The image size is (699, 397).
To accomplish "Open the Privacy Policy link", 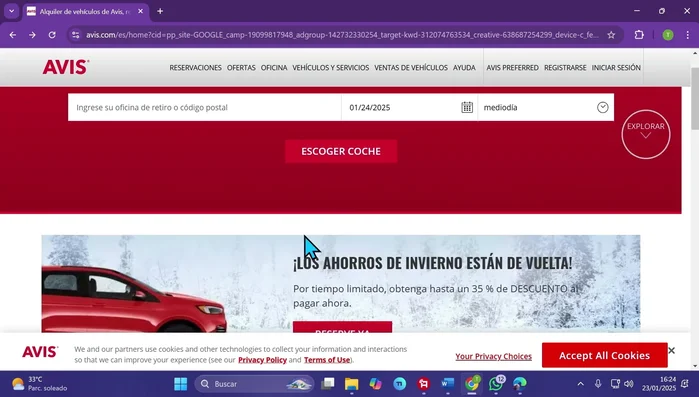I will point(262,360).
